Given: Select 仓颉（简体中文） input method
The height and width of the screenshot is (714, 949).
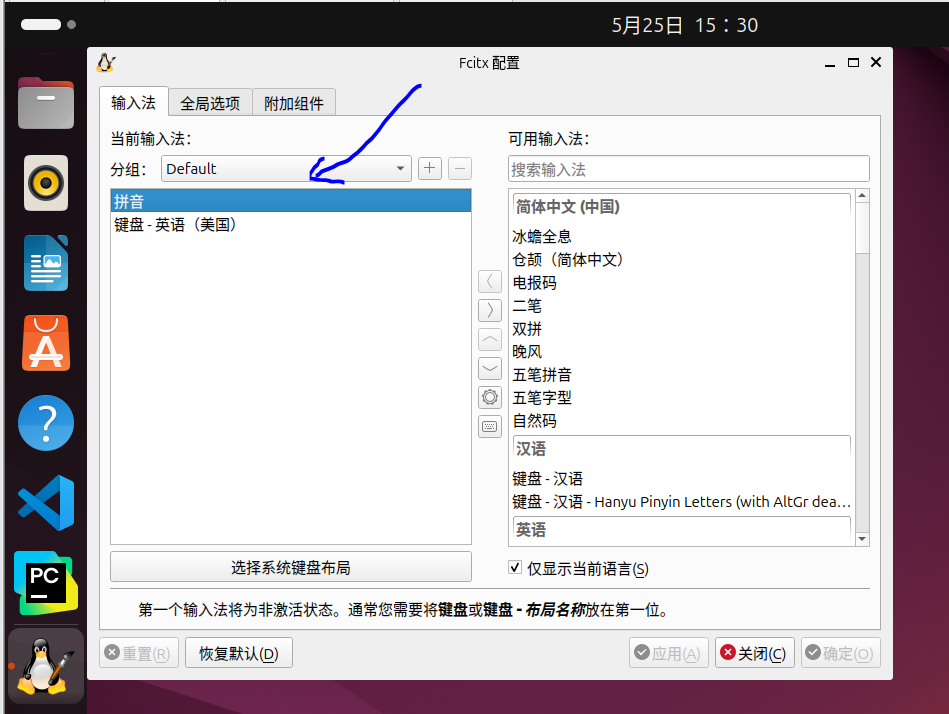Looking at the screenshot, I should 681,259.
